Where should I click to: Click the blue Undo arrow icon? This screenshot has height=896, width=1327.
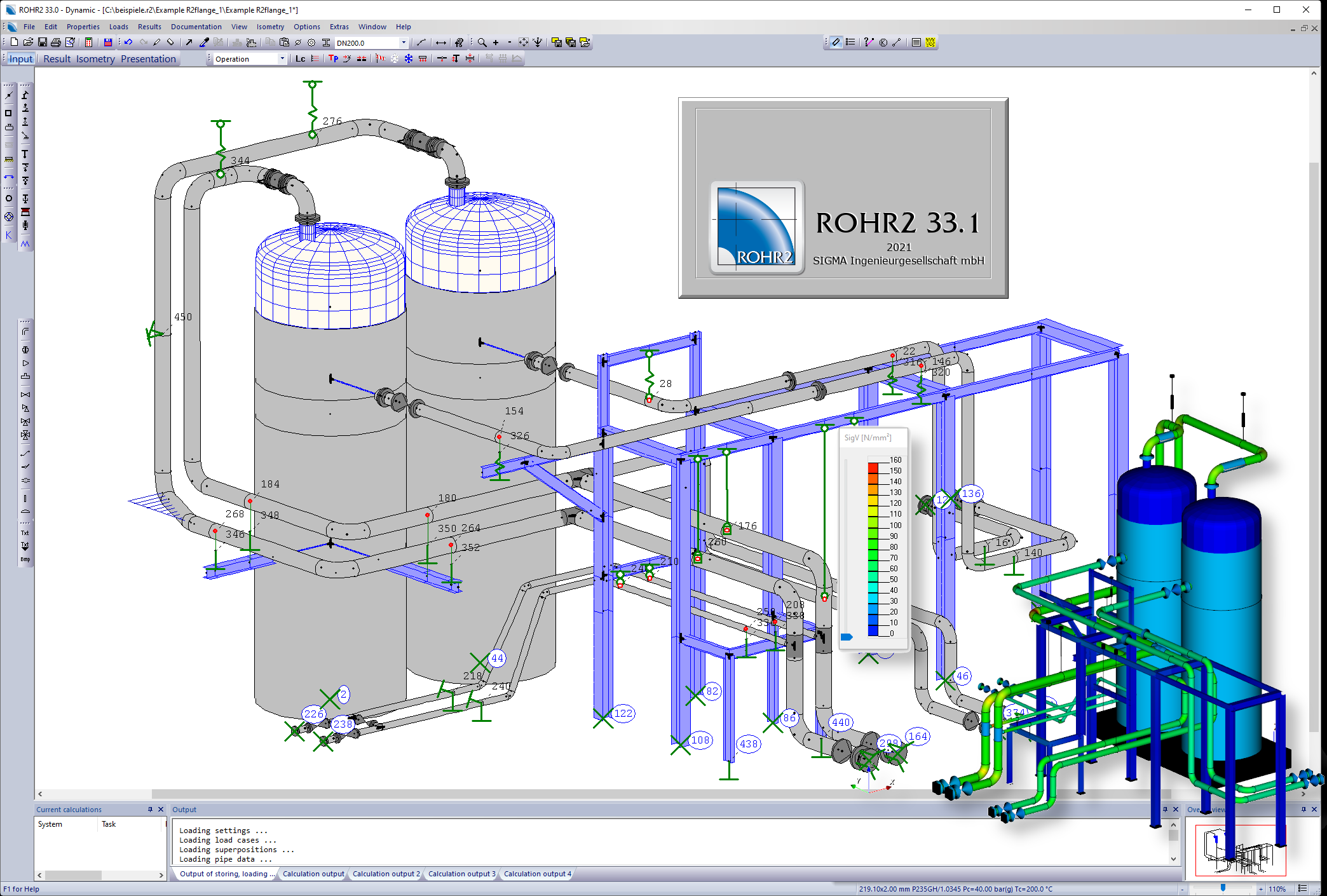[x=128, y=43]
